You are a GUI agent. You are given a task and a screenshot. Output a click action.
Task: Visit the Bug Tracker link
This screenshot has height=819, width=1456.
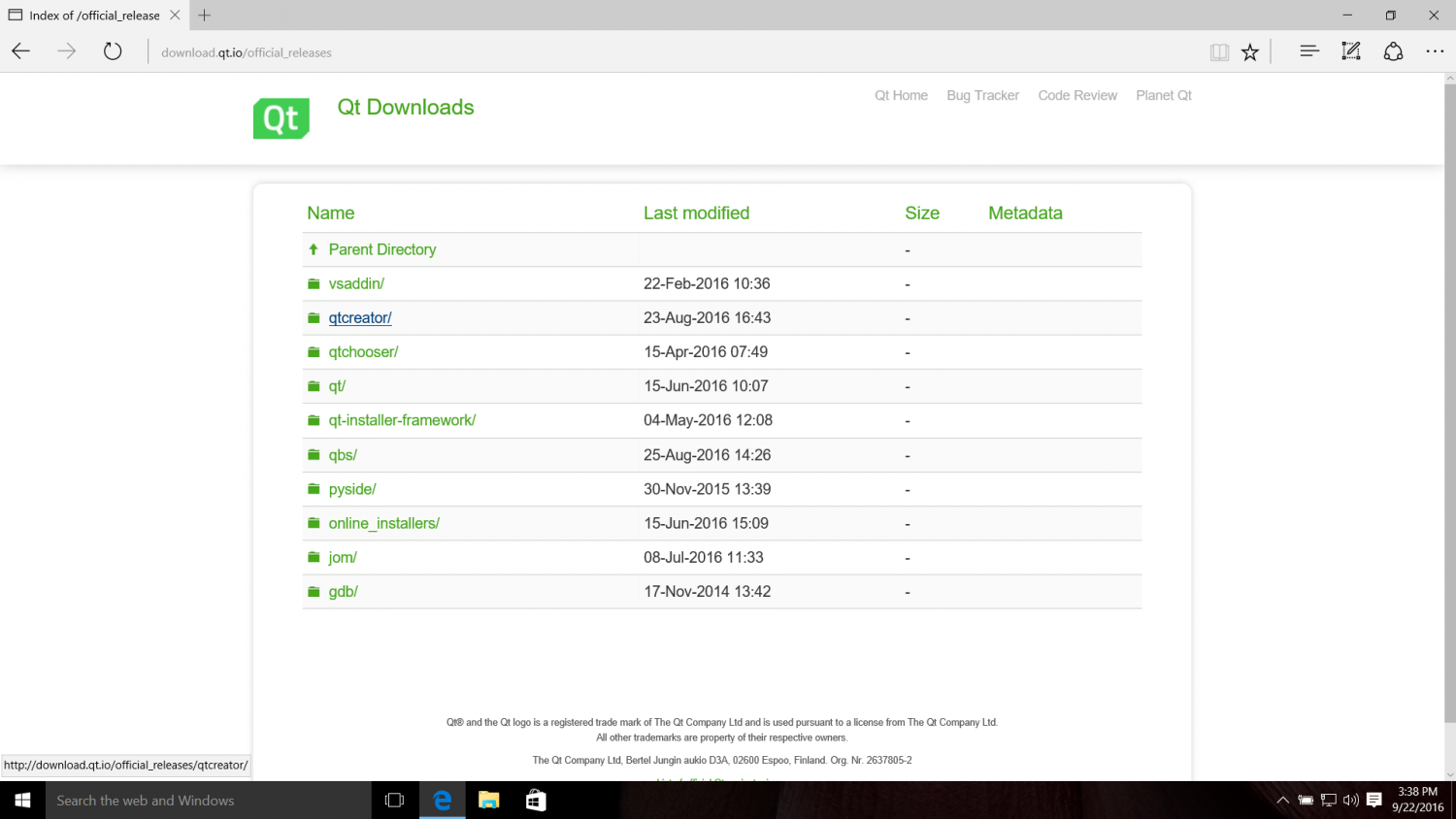(982, 95)
